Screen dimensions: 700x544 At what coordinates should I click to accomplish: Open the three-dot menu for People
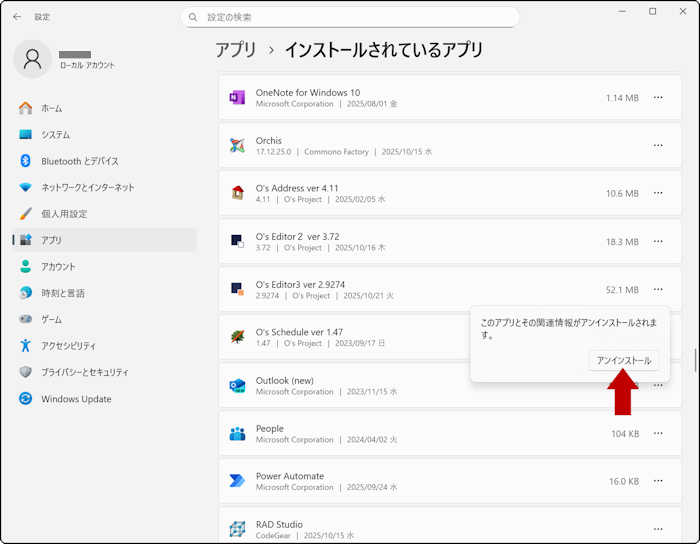[x=658, y=433]
